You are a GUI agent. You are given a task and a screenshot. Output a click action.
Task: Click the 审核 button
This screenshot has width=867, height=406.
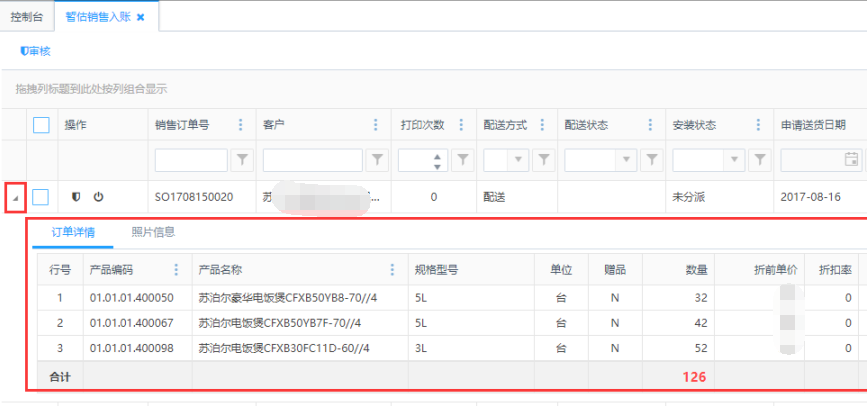[x=36, y=51]
